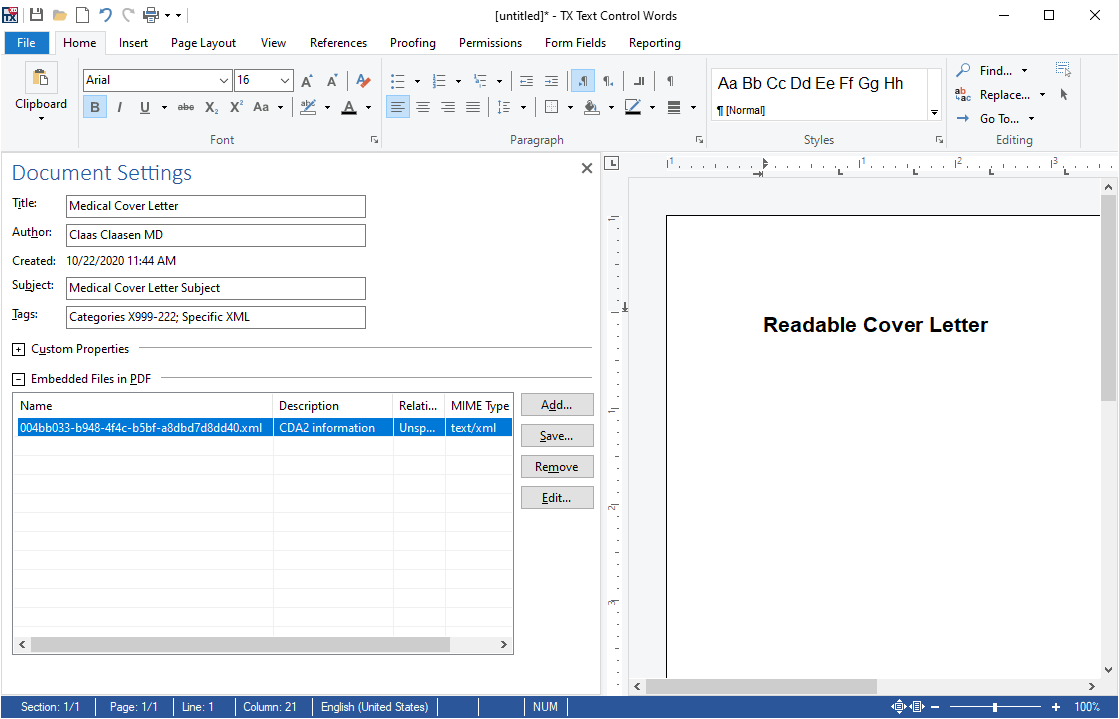1119x719 pixels.
Task: Click the Tags input field
Action: tap(216, 318)
